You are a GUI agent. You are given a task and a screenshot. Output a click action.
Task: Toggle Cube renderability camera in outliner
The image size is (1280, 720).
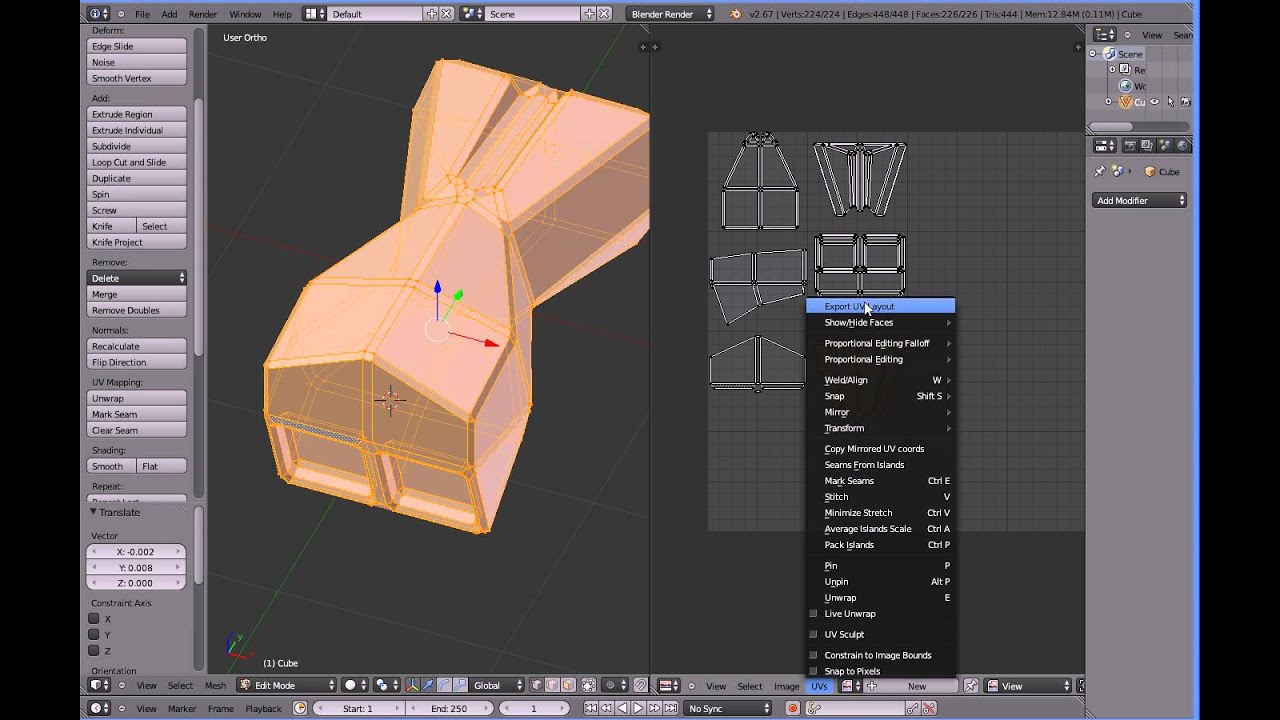pyautogui.click(x=1186, y=102)
